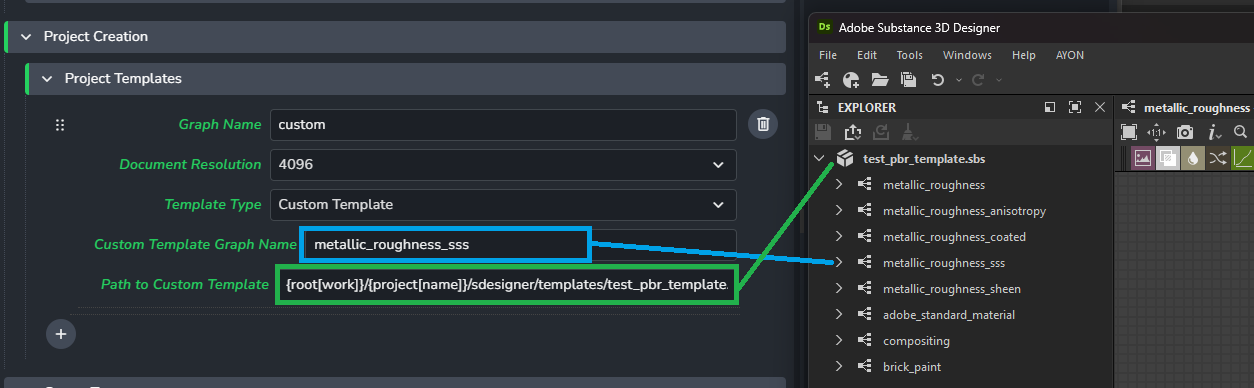Open the Redo history dropdown arrow
The image size is (1254, 388).
point(998,80)
